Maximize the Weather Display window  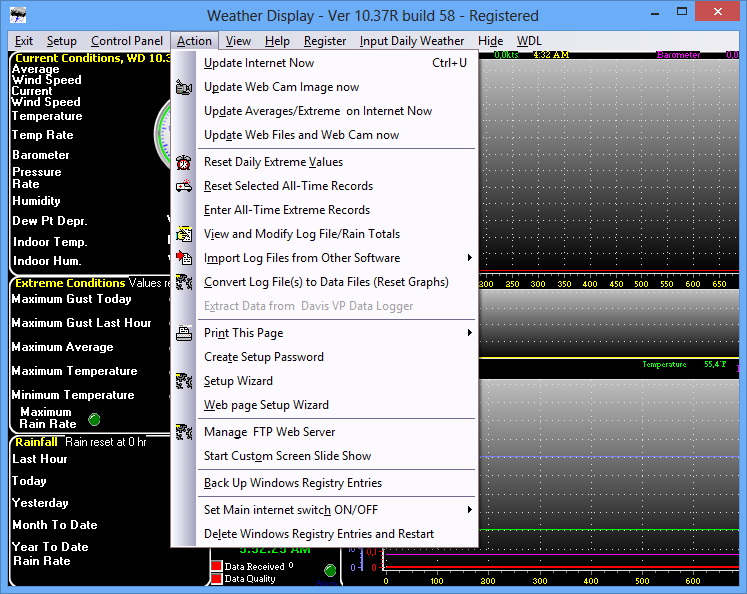tap(682, 12)
